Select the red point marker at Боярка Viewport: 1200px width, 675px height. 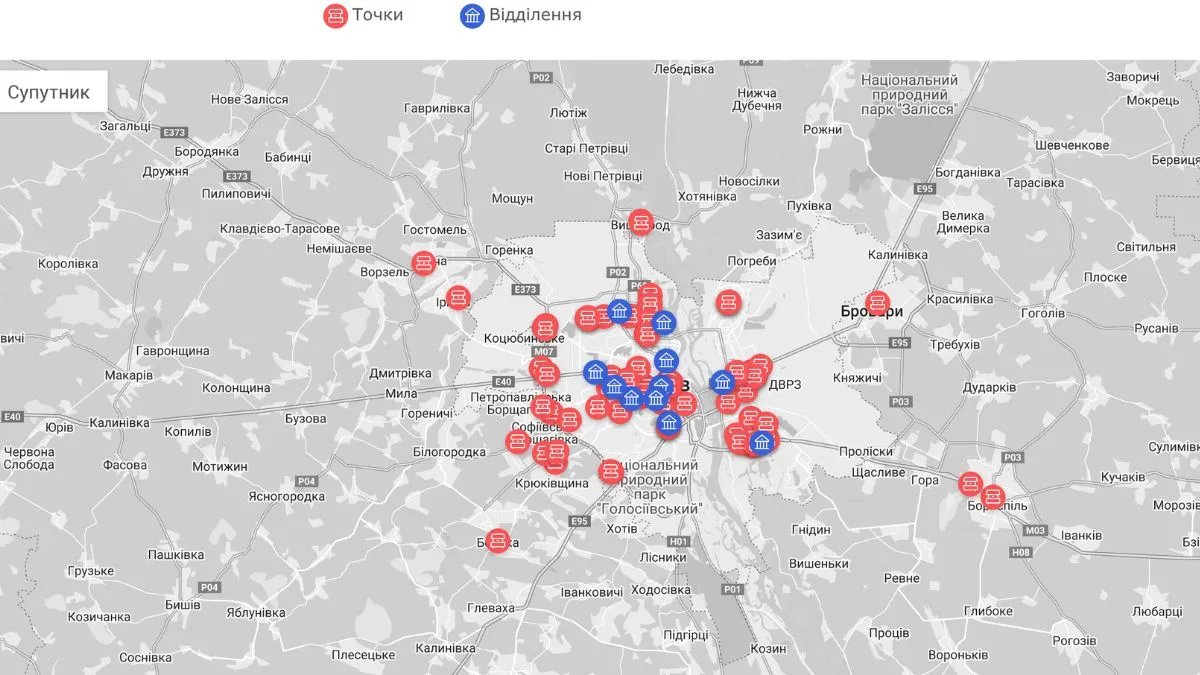click(x=498, y=540)
